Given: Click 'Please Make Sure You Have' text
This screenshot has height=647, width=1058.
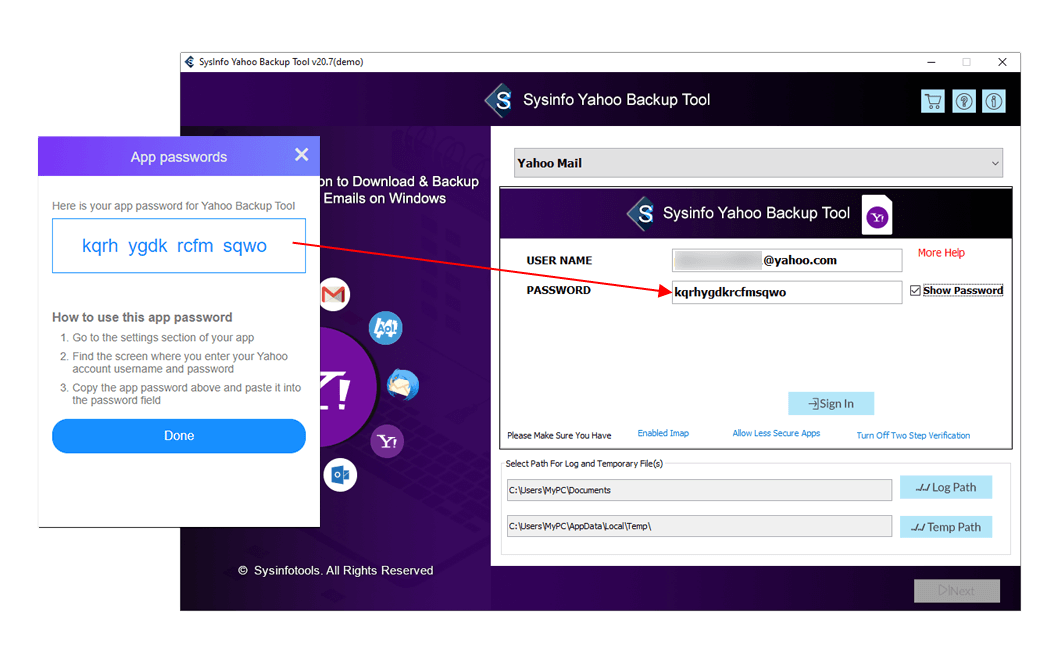Looking at the screenshot, I should tap(559, 436).
